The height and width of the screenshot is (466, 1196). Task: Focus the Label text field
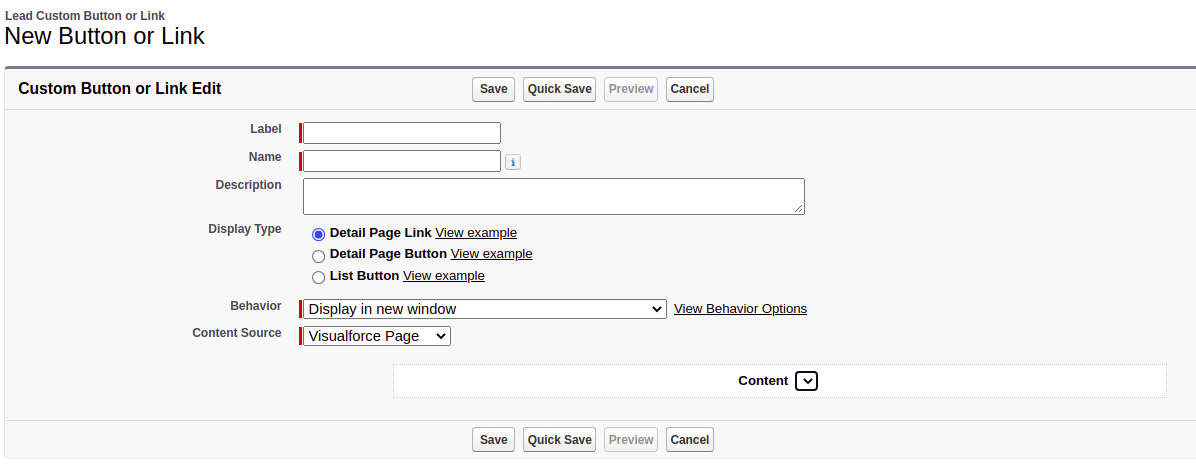(401, 133)
